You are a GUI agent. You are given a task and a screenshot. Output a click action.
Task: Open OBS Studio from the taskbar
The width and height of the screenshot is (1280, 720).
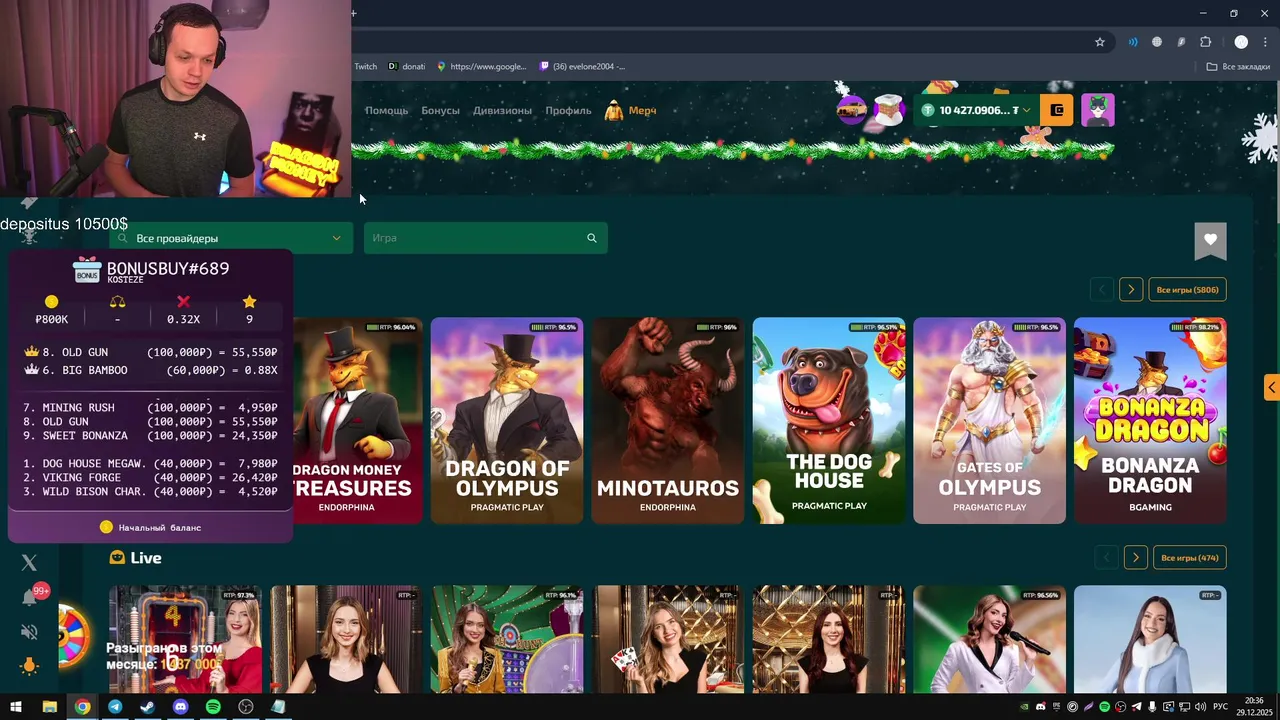tap(246, 707)
